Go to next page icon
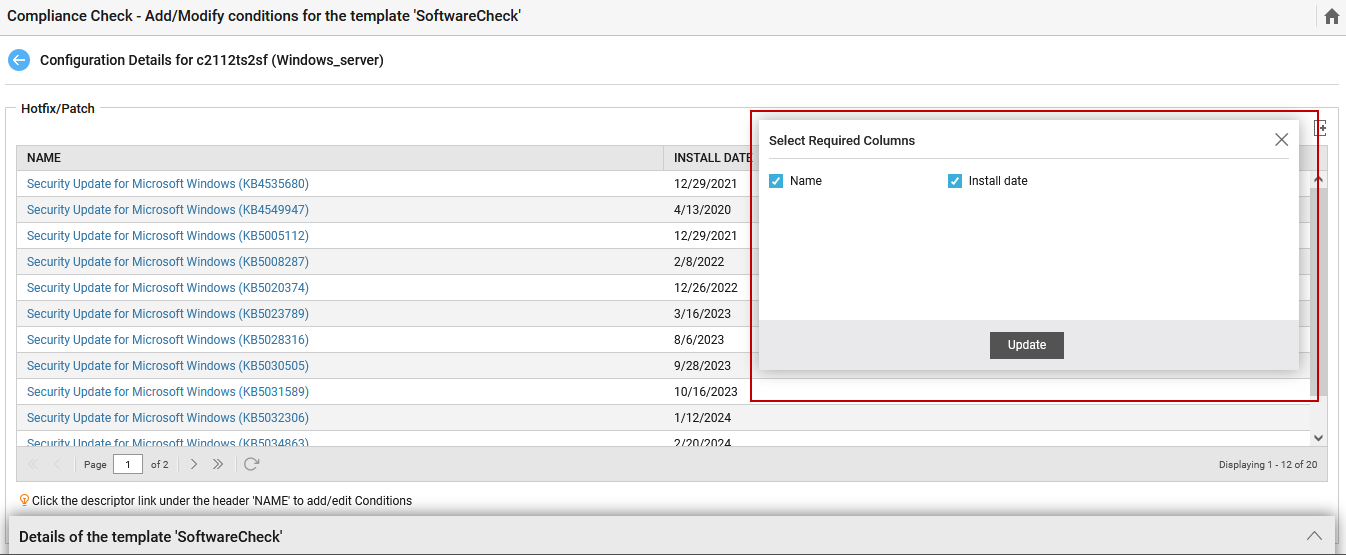Viewport: 1346px width, 555px height. pyautogui.click(x=194, y=464)
